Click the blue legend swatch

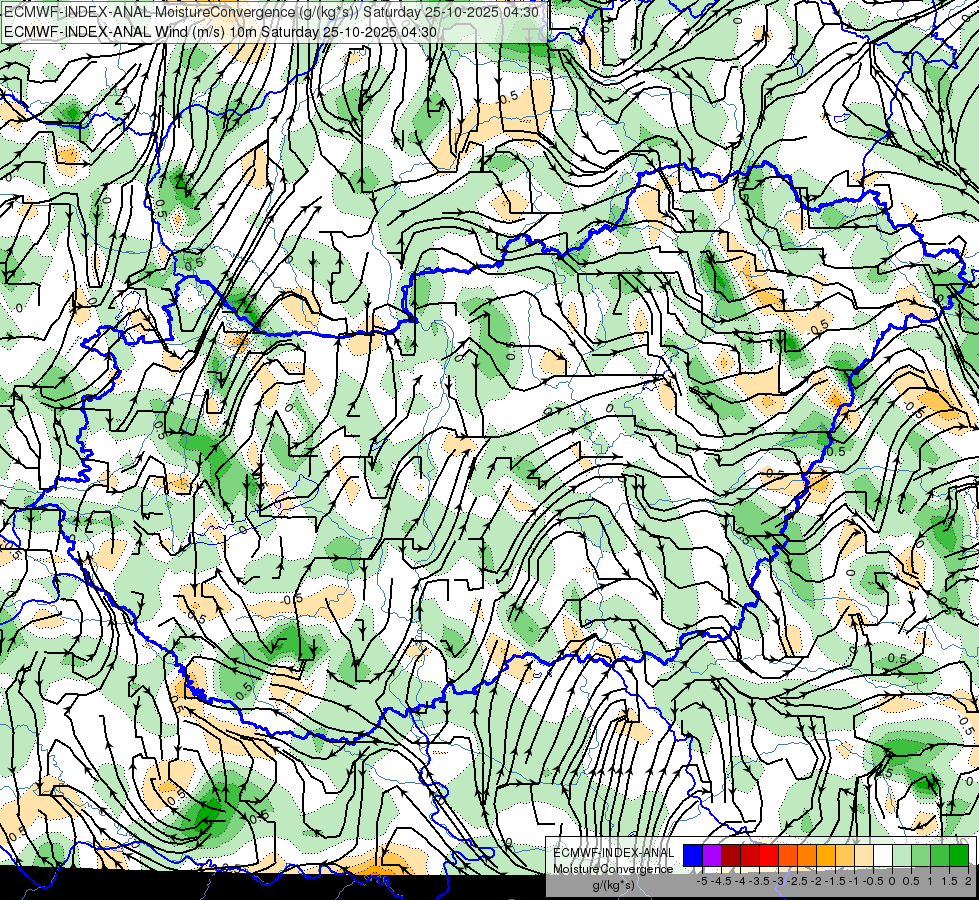(x=693, y=855)
